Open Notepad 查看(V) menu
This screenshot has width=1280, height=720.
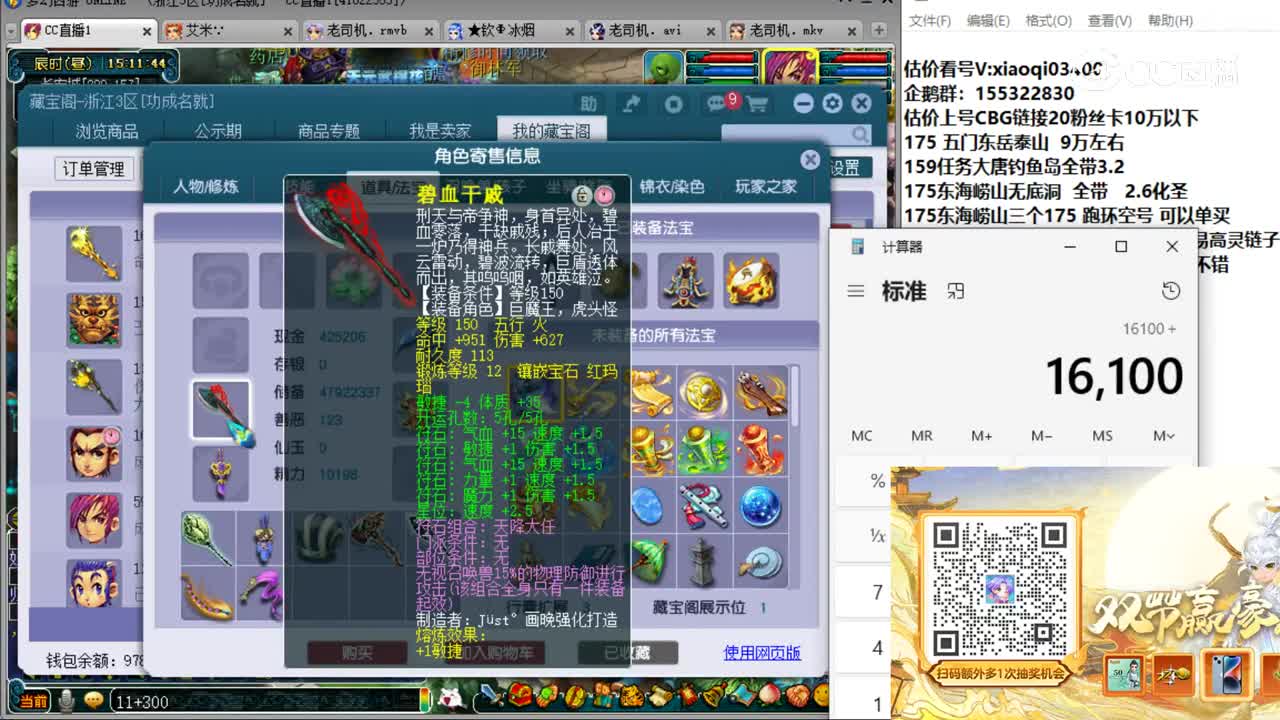[x=1109, y=21]
